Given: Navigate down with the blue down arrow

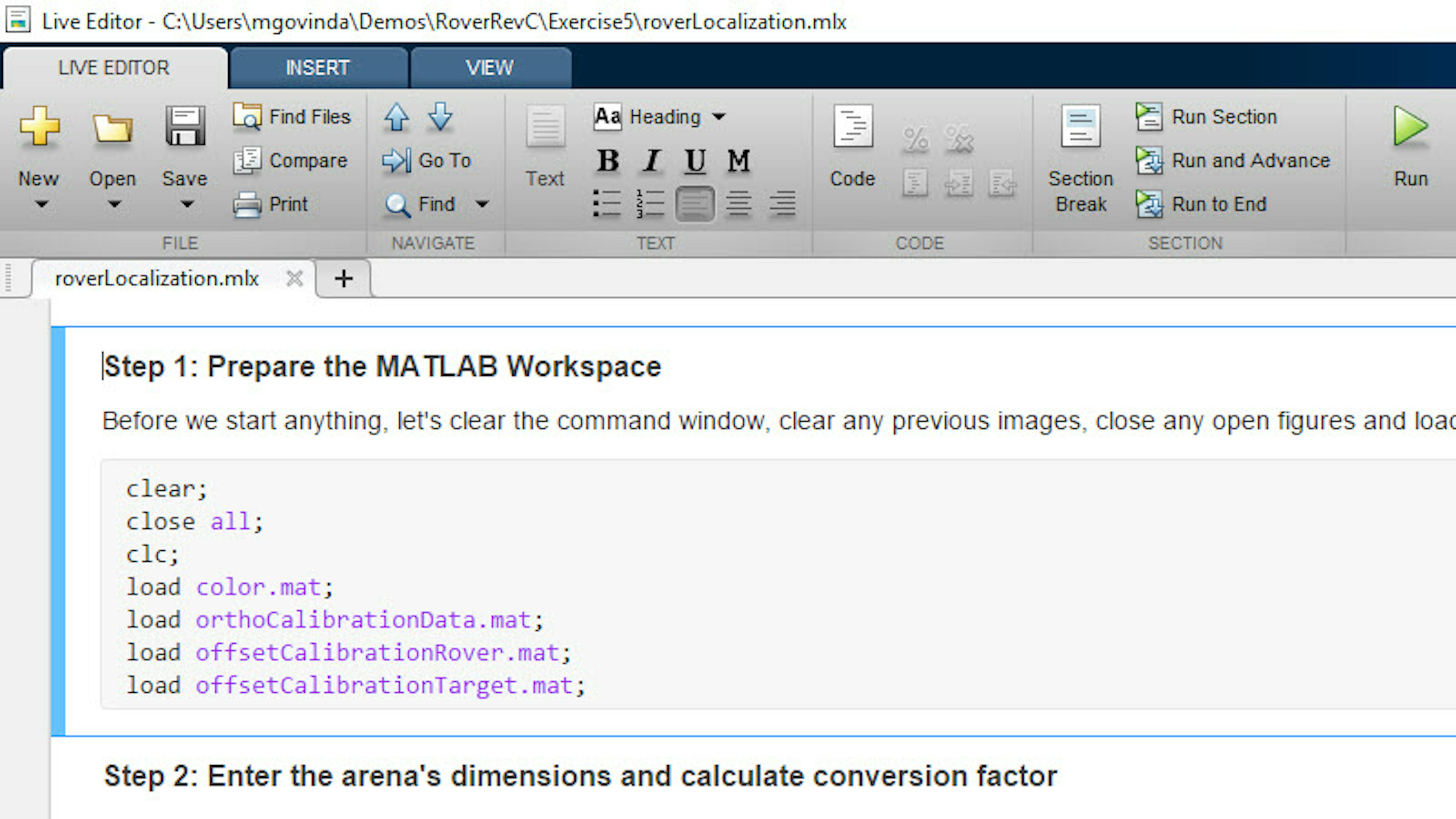Looking at the screenshot, I should tap(440, 117).
